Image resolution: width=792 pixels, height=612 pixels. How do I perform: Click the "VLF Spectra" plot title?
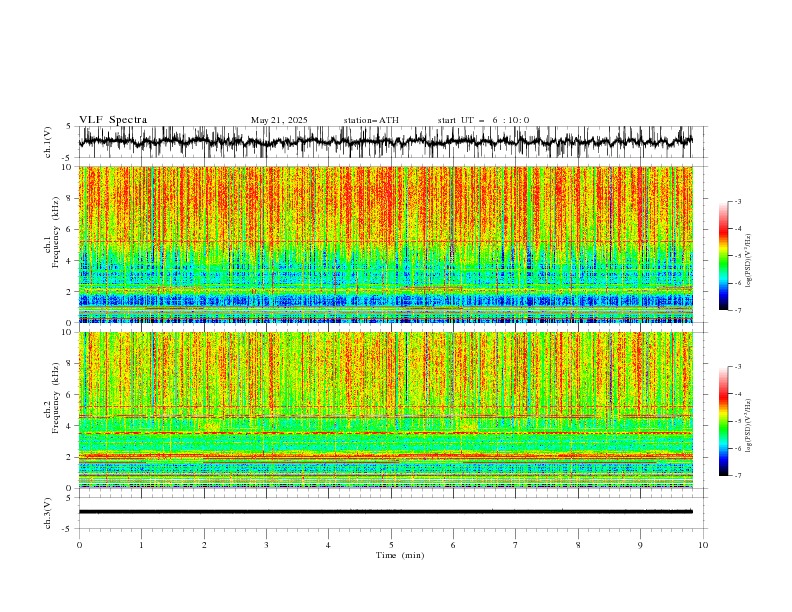coord(113,120)
